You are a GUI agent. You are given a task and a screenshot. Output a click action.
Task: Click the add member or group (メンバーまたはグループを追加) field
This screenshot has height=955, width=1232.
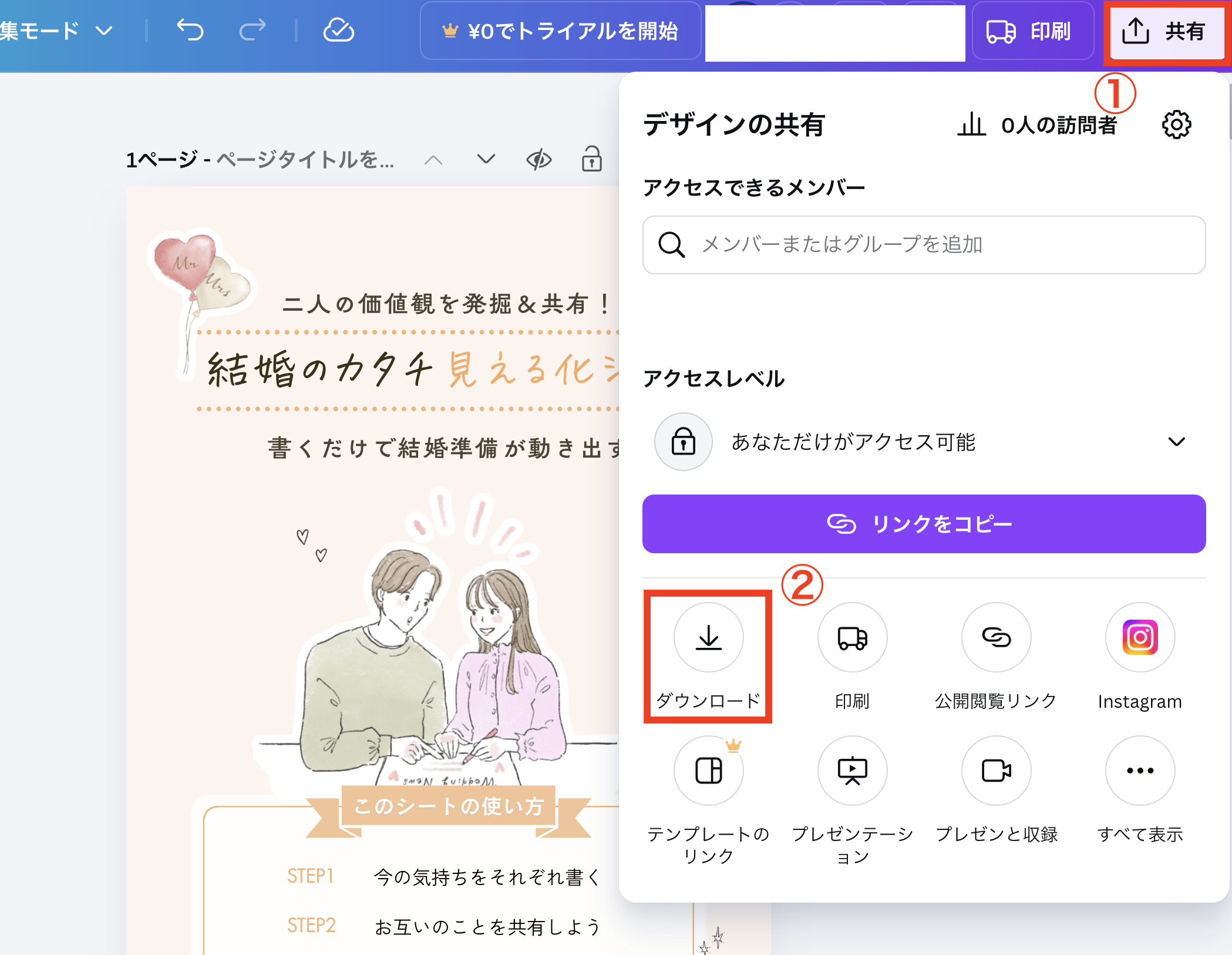pos(924,244)
